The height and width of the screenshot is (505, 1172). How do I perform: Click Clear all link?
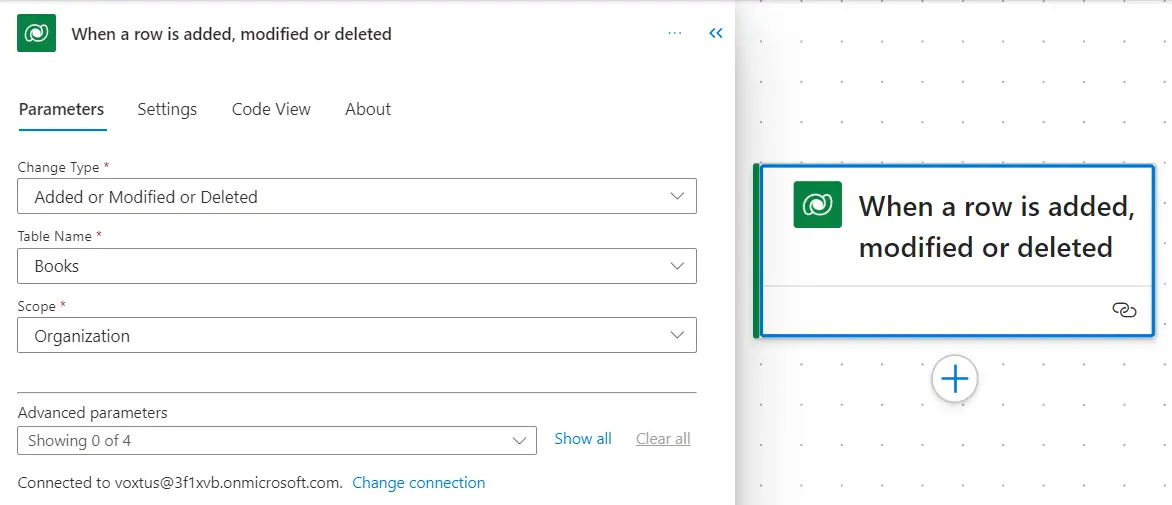coord(663,439)
